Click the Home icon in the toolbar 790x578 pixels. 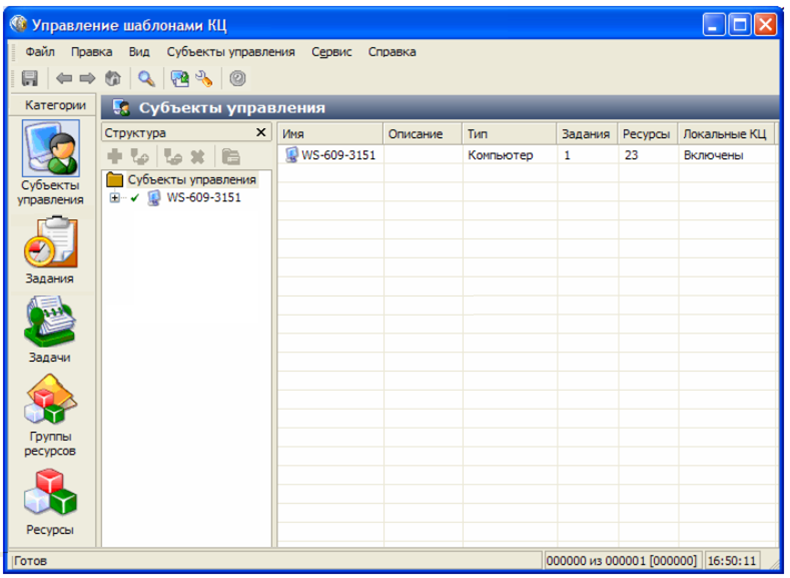(113, 78)
